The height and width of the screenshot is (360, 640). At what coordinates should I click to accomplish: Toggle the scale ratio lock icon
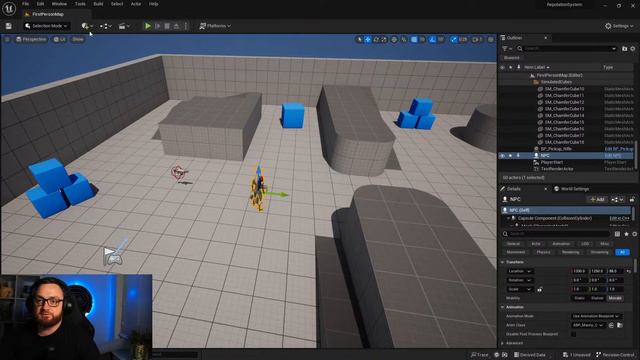(540, 289)
